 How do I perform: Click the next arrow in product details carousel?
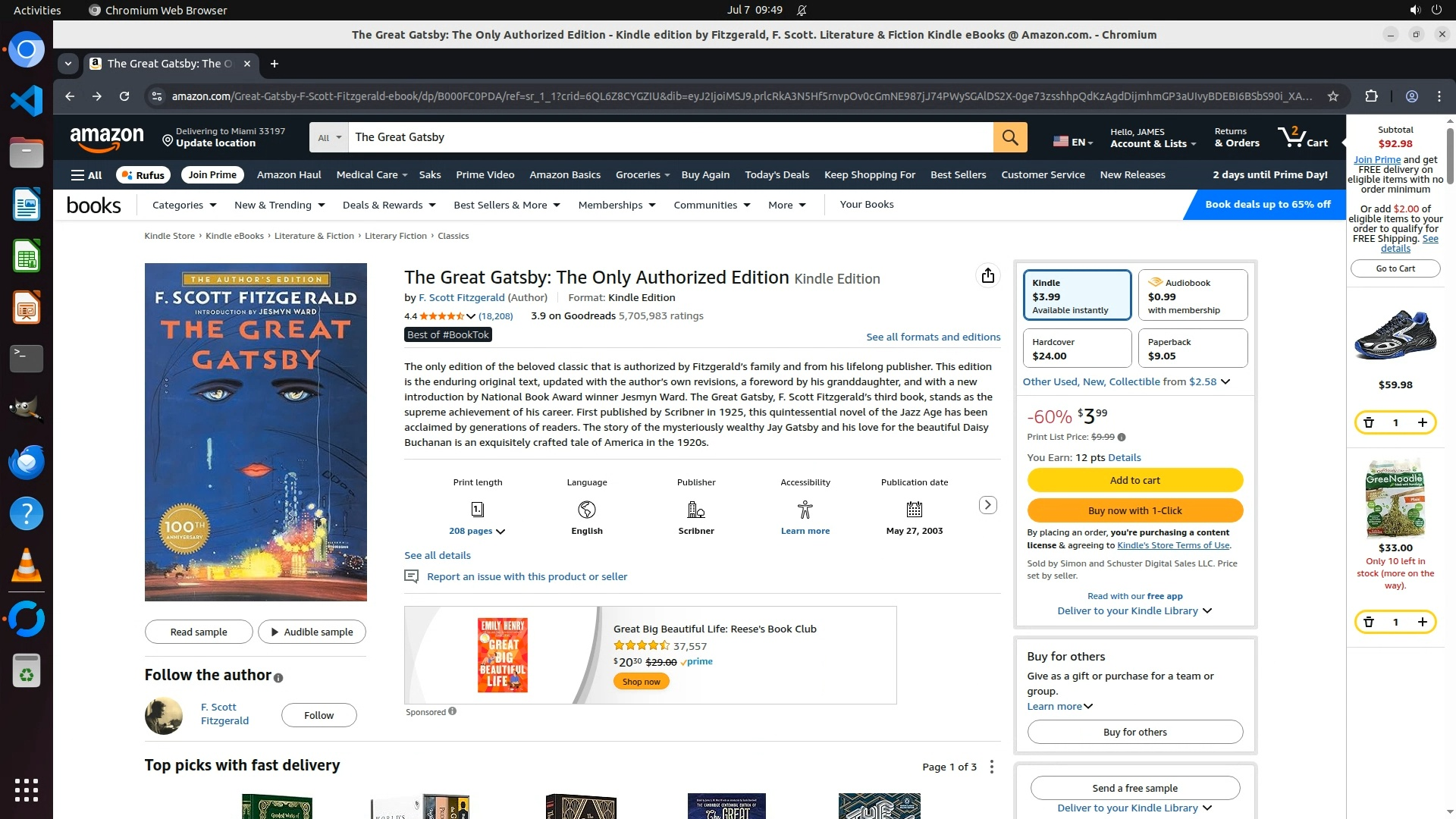tap(987, 505)
